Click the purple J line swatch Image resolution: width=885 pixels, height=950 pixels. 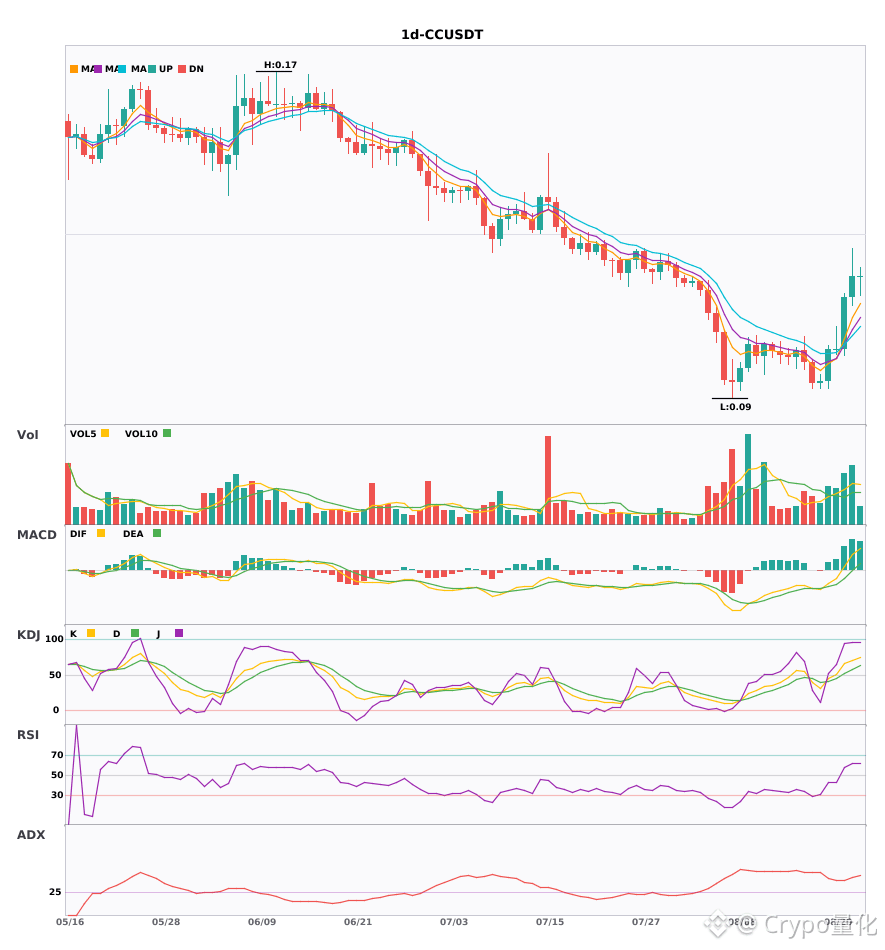tap(179, 633)
